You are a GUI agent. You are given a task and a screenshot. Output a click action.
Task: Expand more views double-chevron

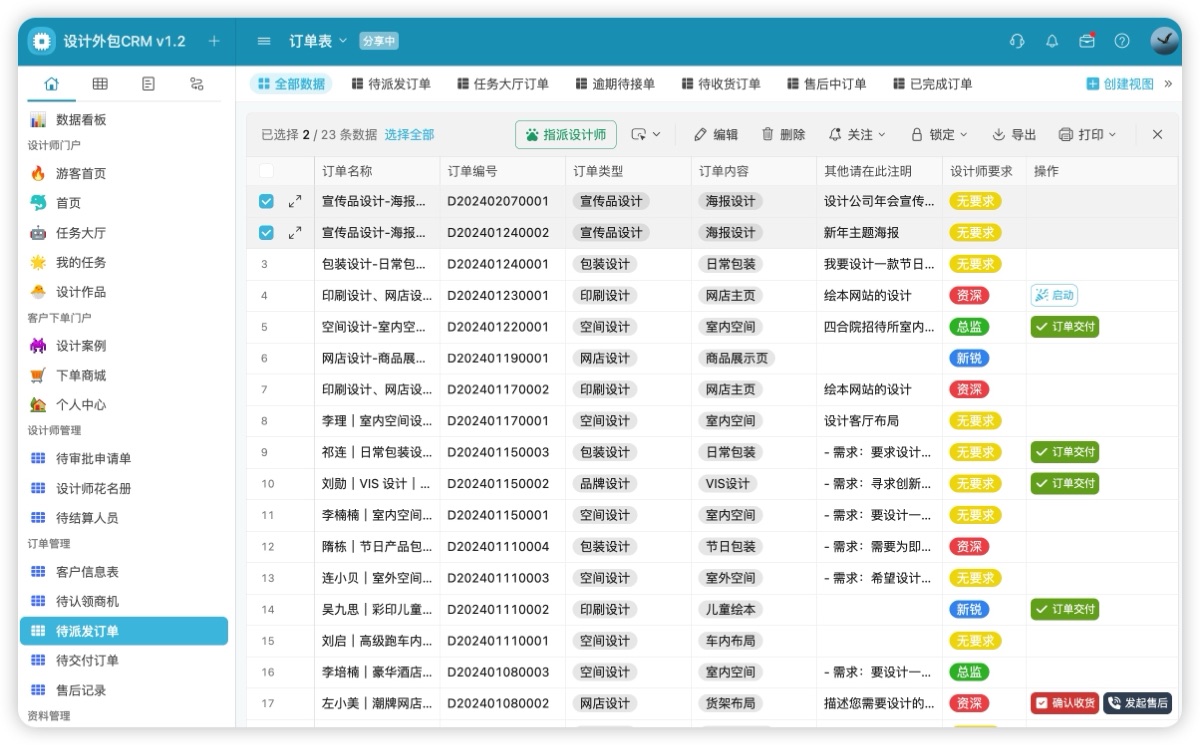click(x=1168, y=84)
